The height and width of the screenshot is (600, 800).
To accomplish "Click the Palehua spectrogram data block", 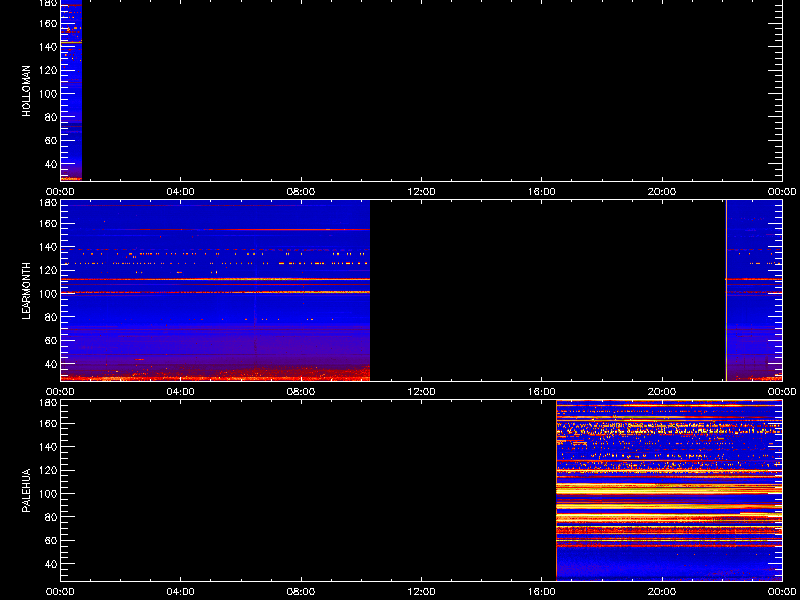I will tap(669, 490).
